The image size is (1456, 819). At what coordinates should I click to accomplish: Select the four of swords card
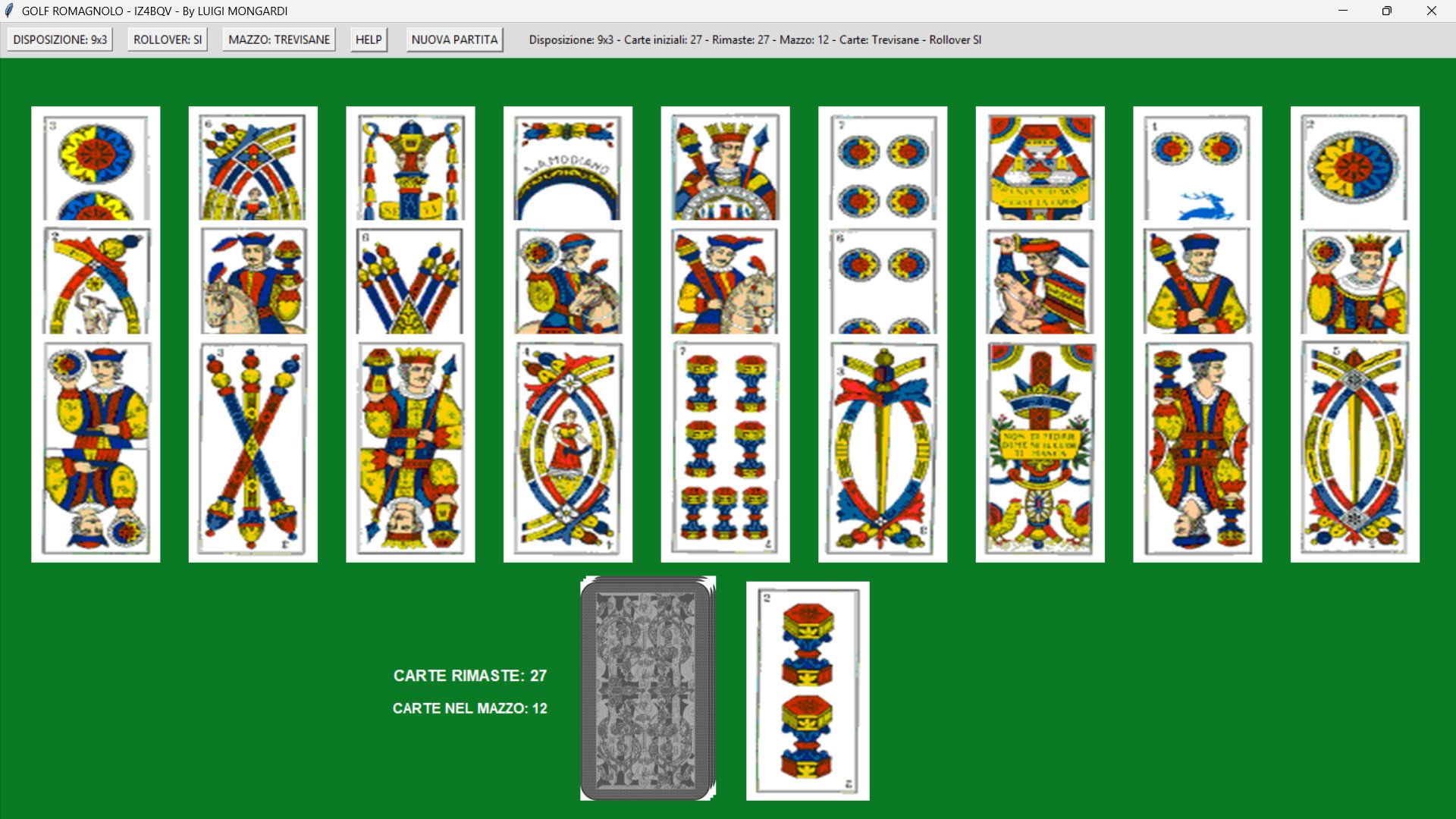coord(568,450)
